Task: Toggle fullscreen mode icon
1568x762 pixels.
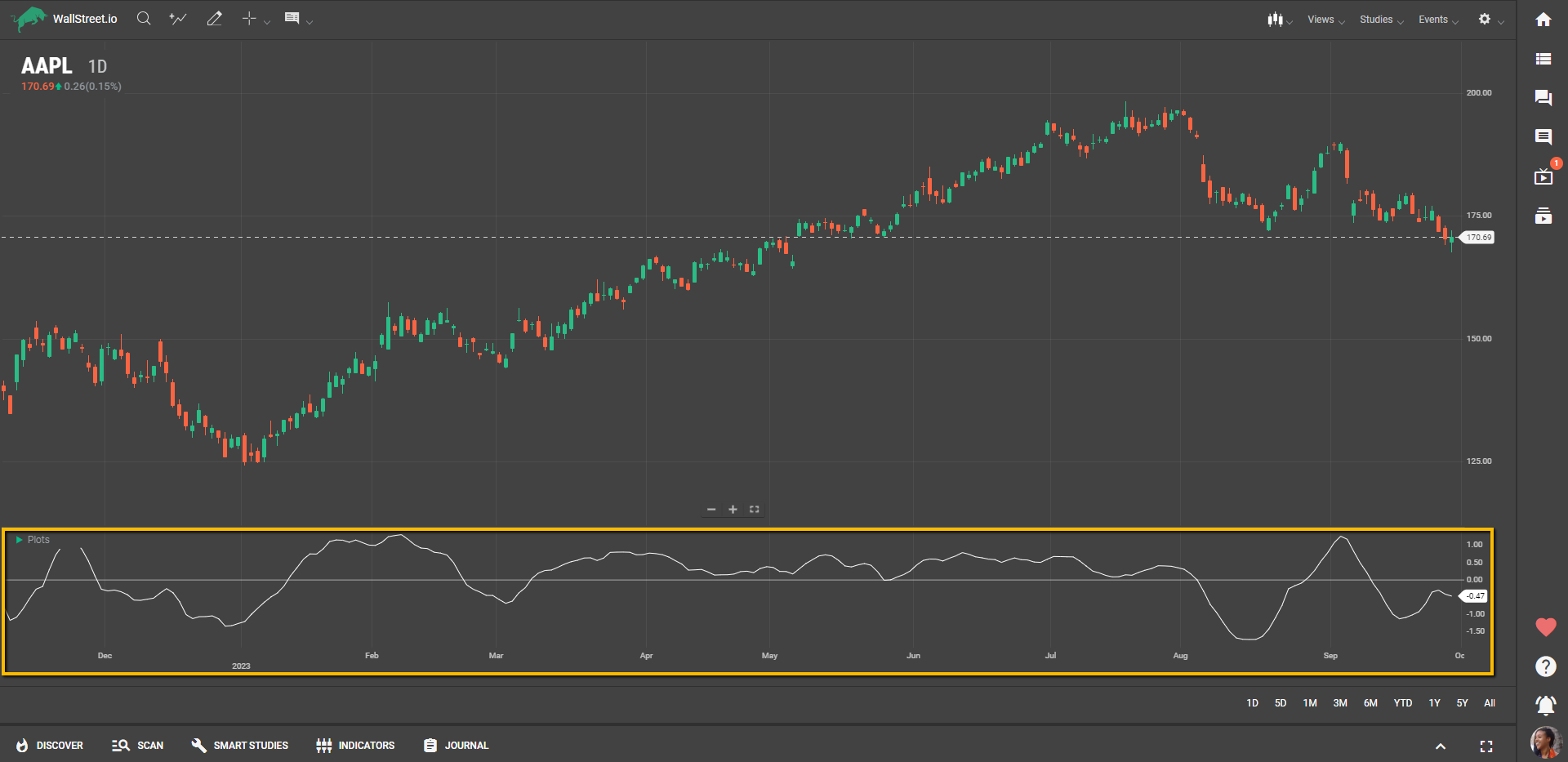Action: tap(1486, 746)
